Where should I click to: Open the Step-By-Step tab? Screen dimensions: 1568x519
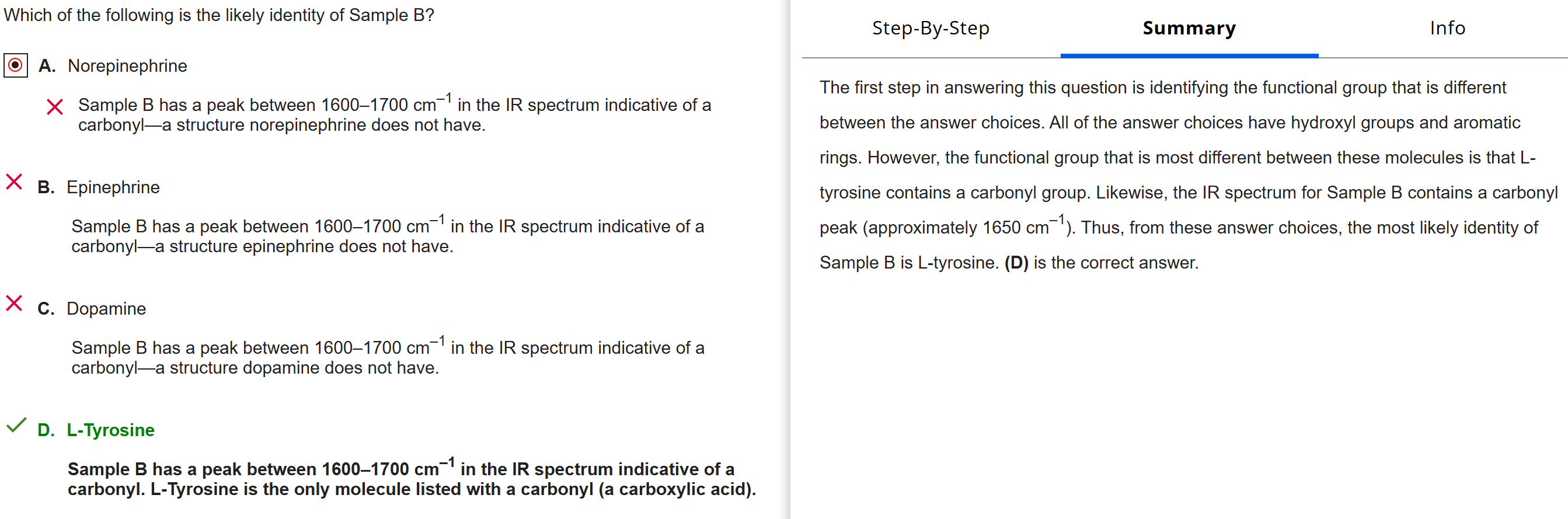(930, 28)
